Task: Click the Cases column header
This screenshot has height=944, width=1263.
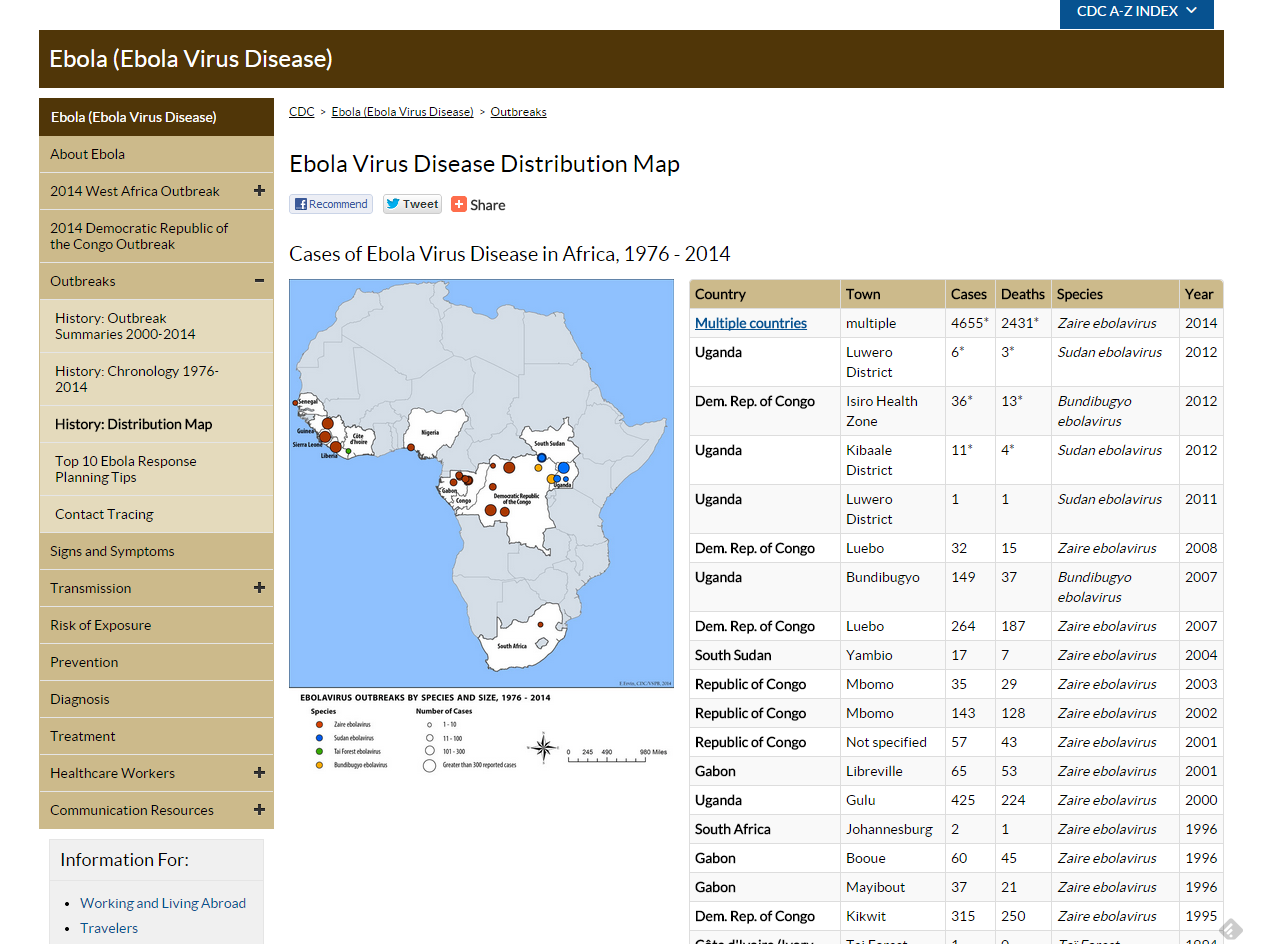Action: click(970, 294)
